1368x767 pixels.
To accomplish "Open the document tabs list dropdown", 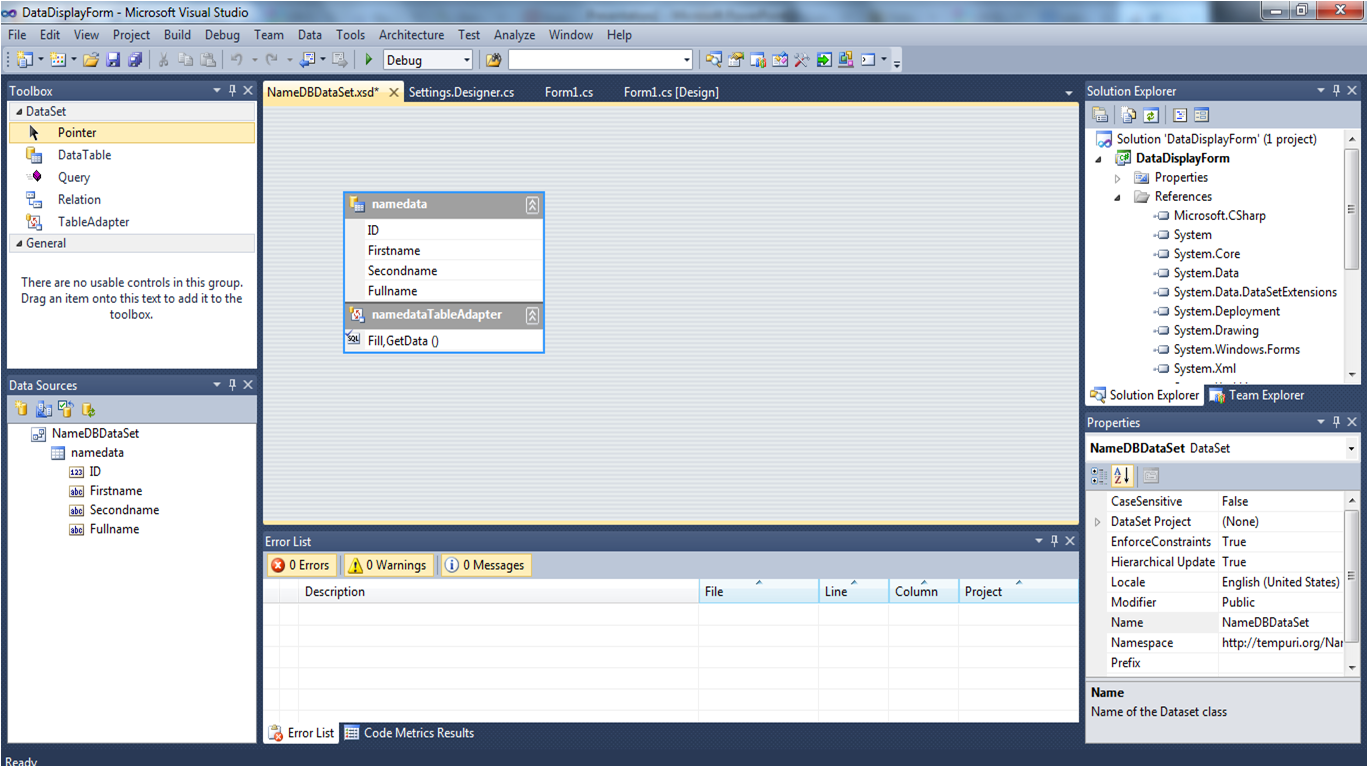I will click(x=1069, y=93).
